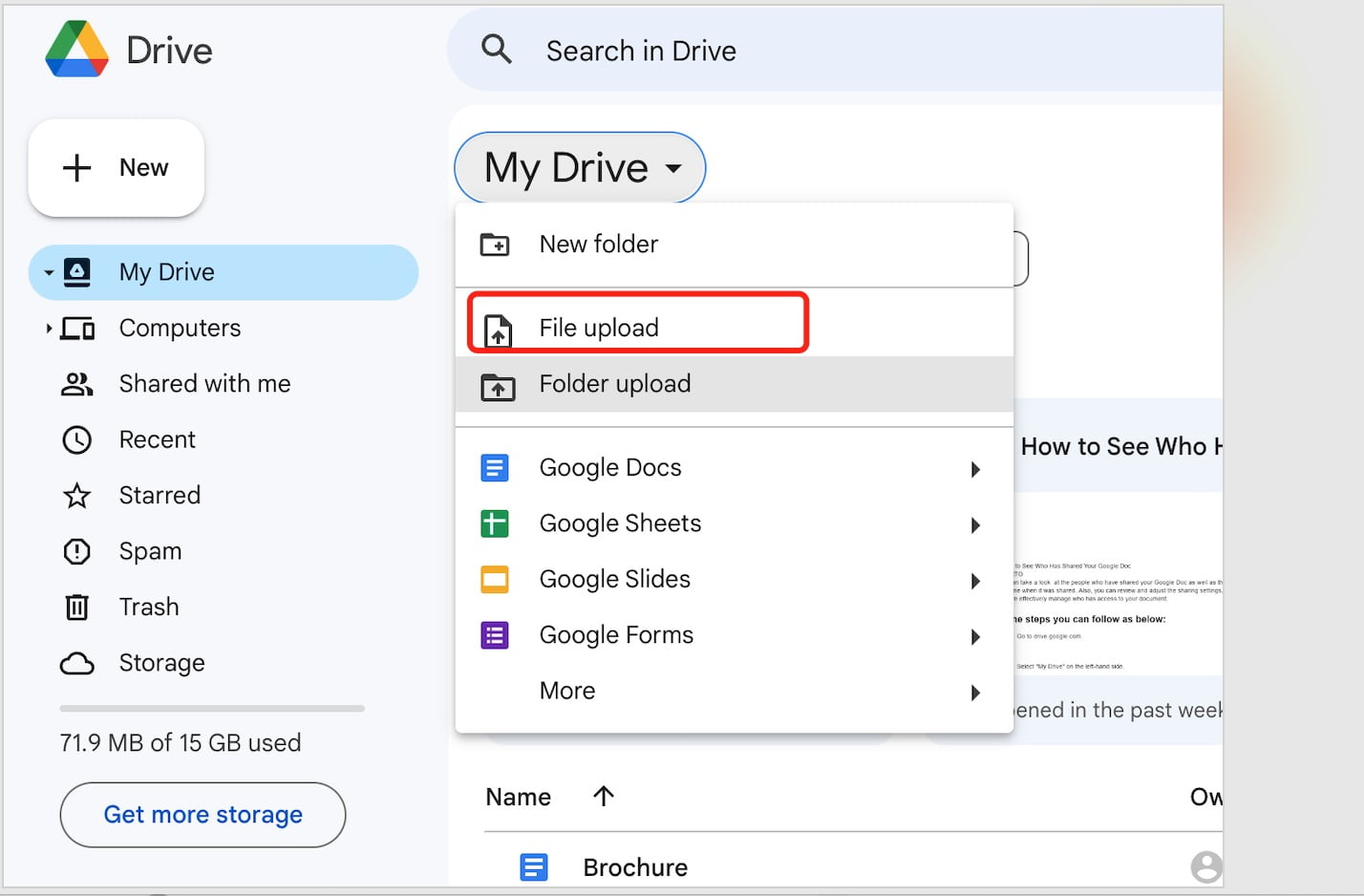Click the New button
Viewport: 1364px width, 896px height.
117,168
